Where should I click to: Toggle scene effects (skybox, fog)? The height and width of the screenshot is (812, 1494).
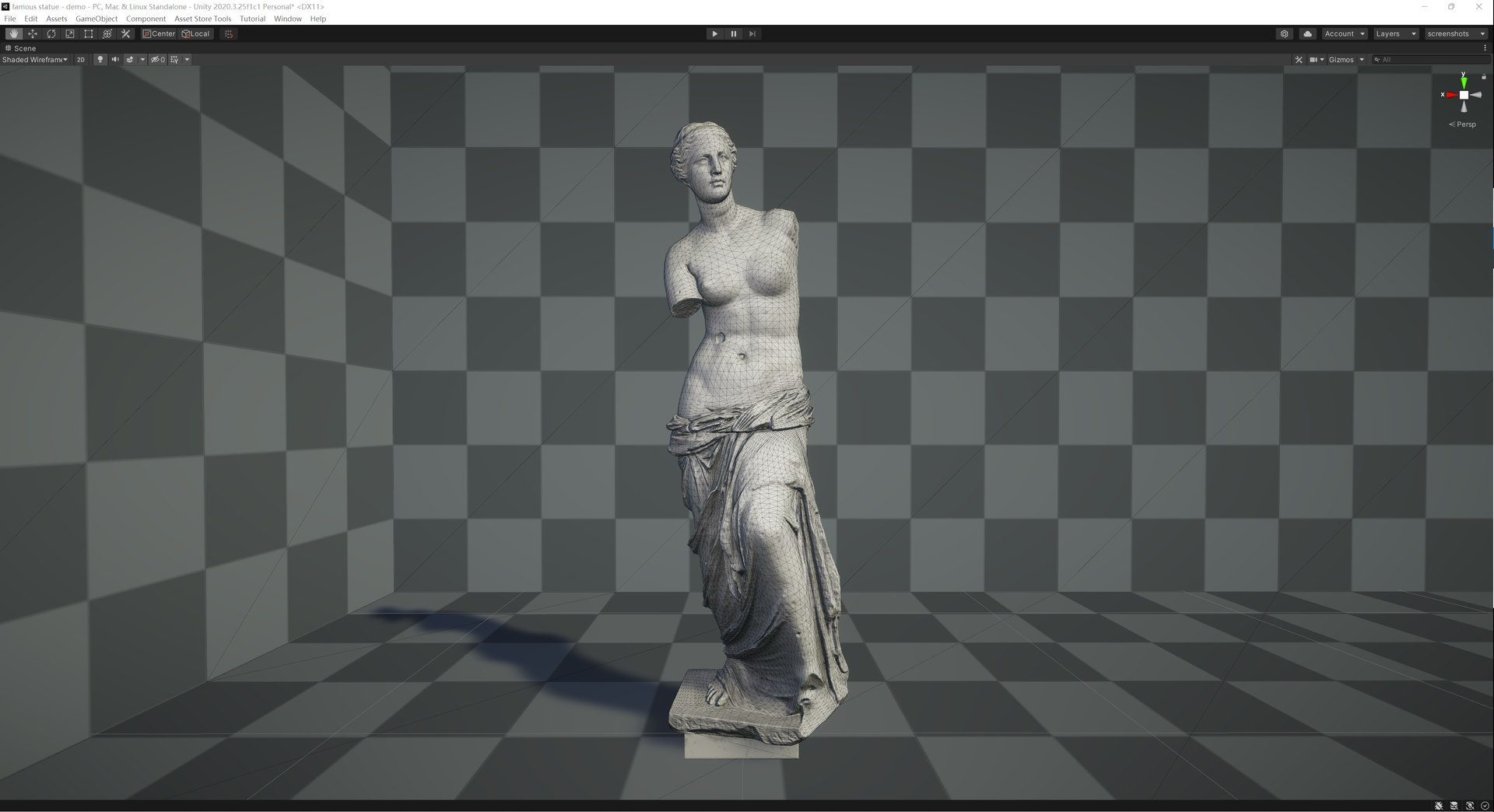130,59
